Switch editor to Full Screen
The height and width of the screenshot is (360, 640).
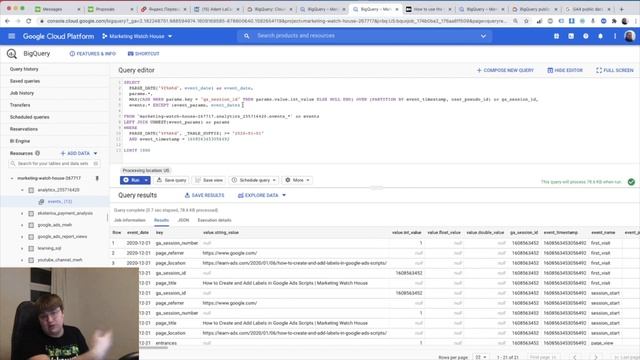click(x=615, y=70)
